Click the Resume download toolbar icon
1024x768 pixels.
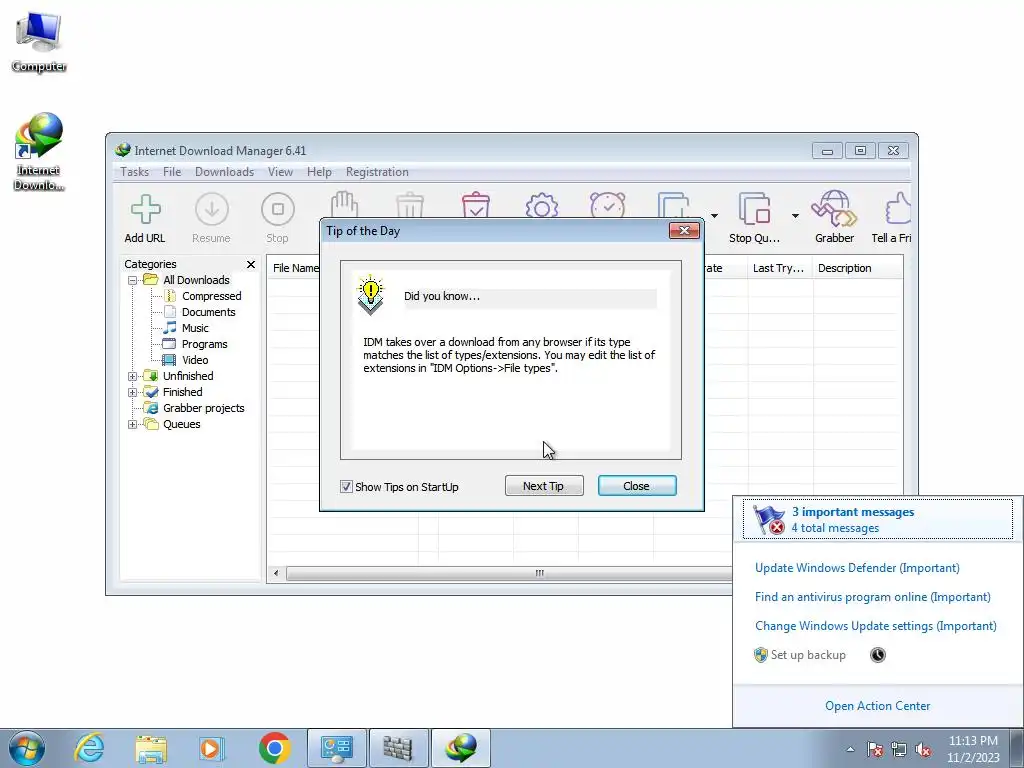point(212,218)
